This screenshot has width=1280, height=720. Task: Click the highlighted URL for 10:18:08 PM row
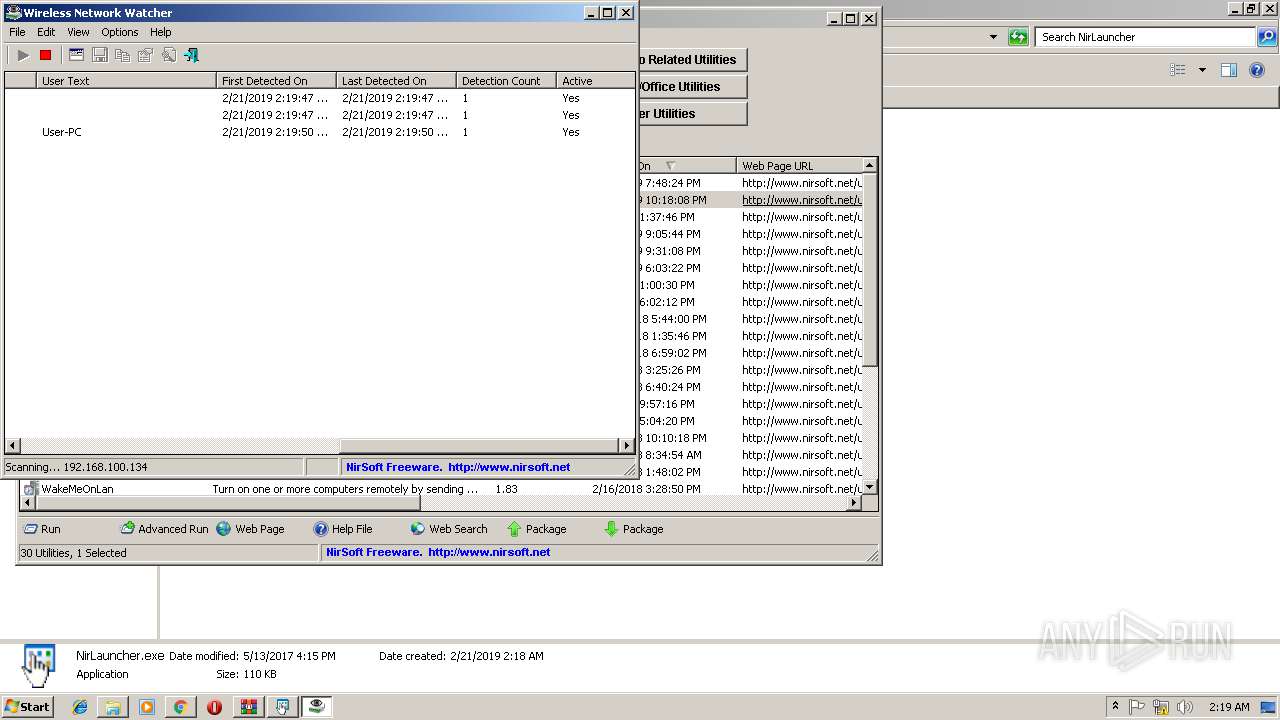pyautogui.click(x=801, y=200)
